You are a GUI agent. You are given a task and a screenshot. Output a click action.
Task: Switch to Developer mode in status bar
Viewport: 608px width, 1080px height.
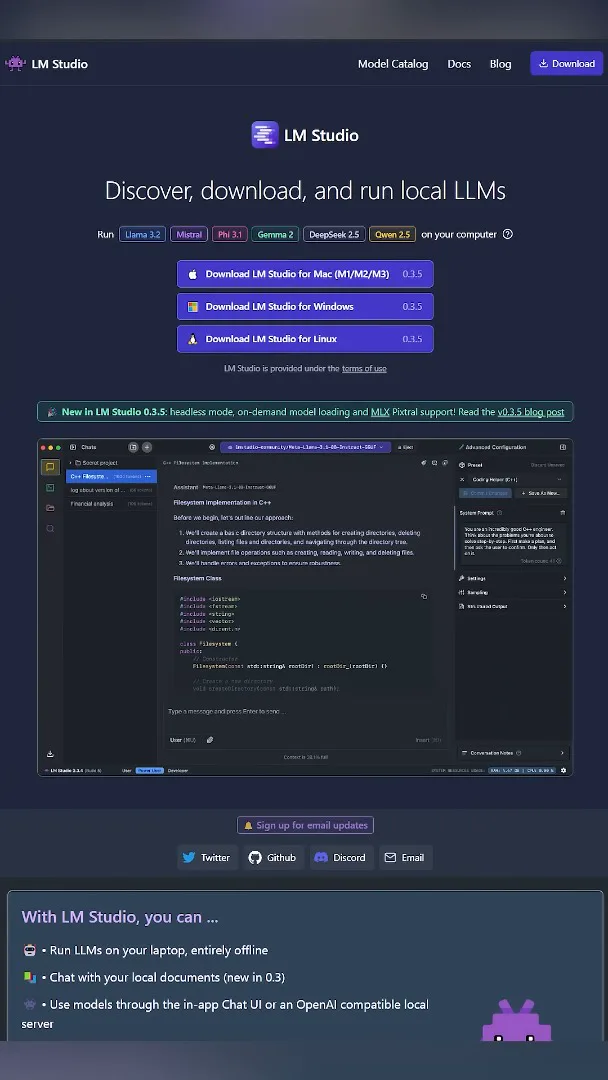(178, 770)
